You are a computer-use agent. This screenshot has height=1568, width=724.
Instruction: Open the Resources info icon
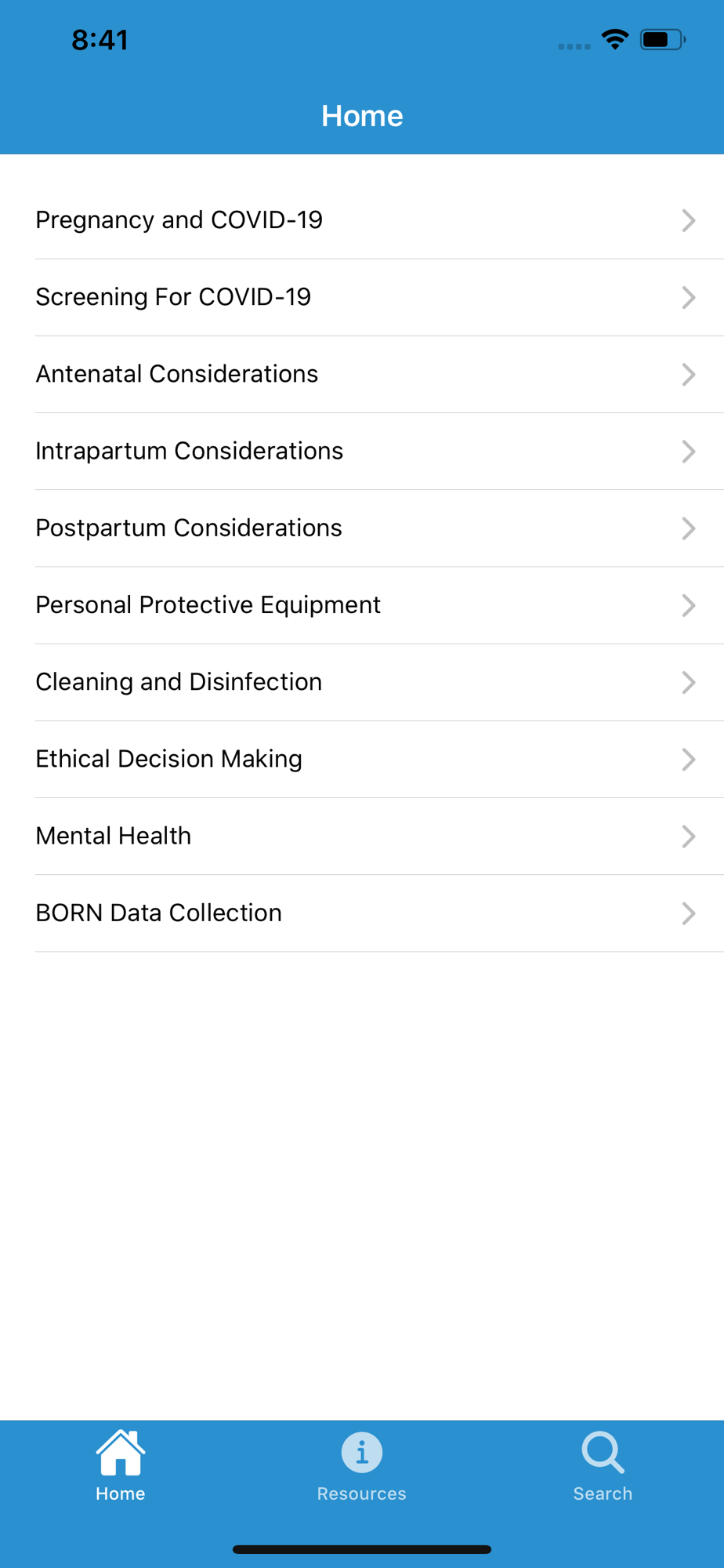tap(362, 1453)
